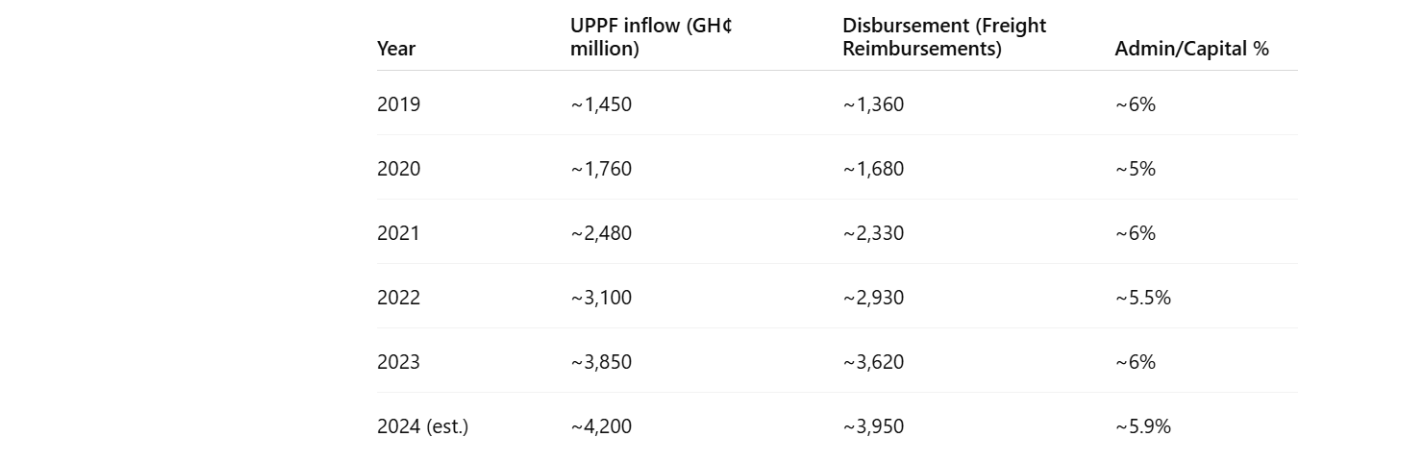Click the 2022 disbursement value ~2,930
The width and height of the screenshot is (1402, 462).
pos(873,297)
